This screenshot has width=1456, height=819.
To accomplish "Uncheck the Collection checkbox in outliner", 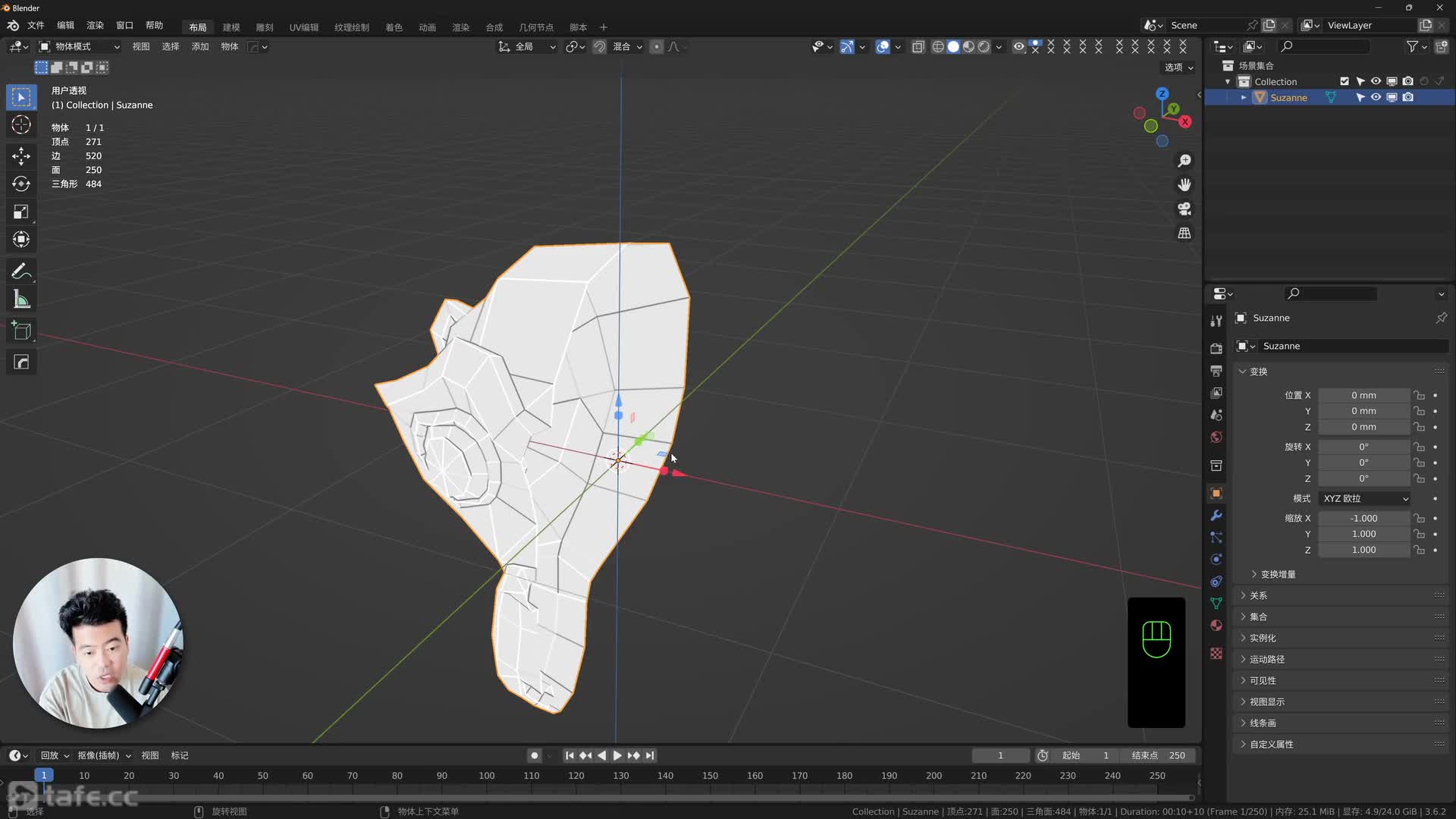I will 1344,81.
